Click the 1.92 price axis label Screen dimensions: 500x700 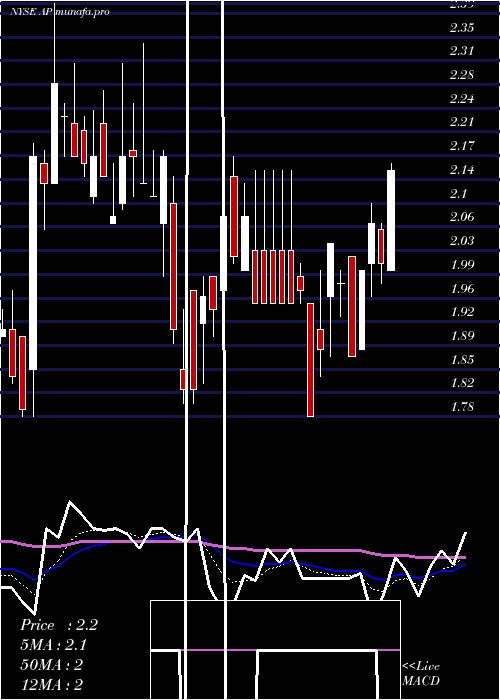click(462, 312)
